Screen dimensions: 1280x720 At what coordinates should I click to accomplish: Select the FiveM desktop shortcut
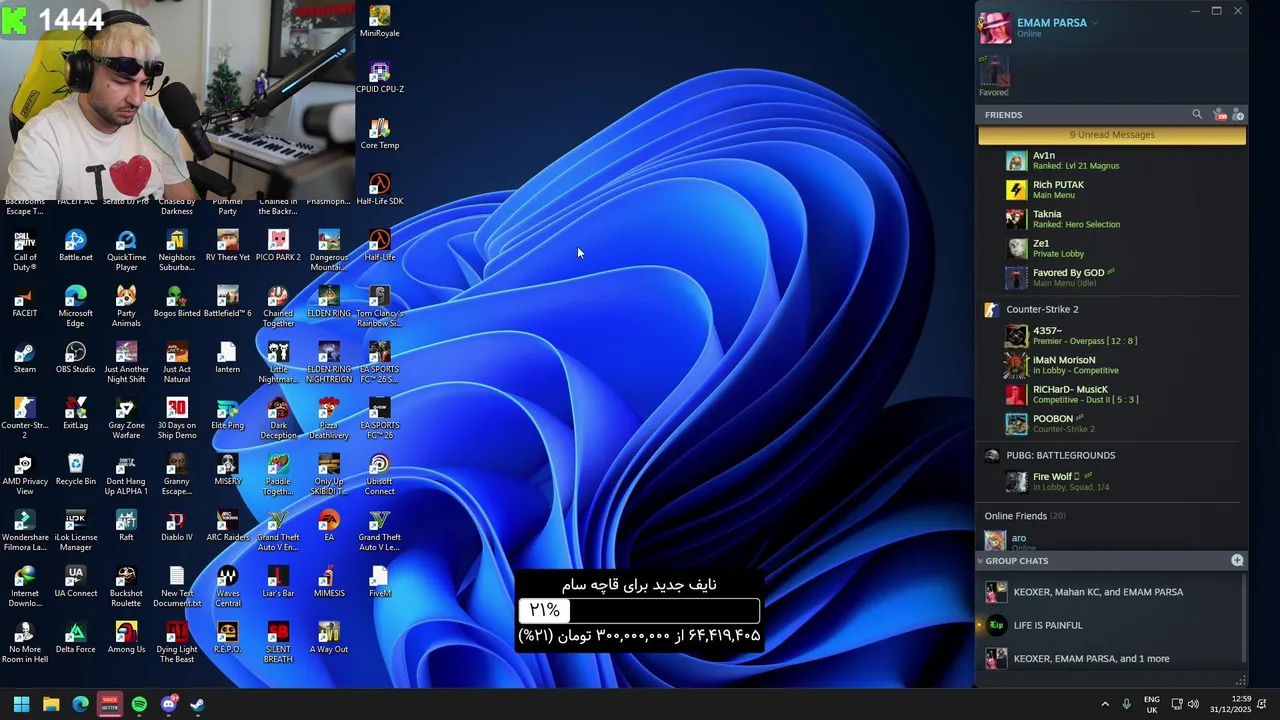point(379,582)
